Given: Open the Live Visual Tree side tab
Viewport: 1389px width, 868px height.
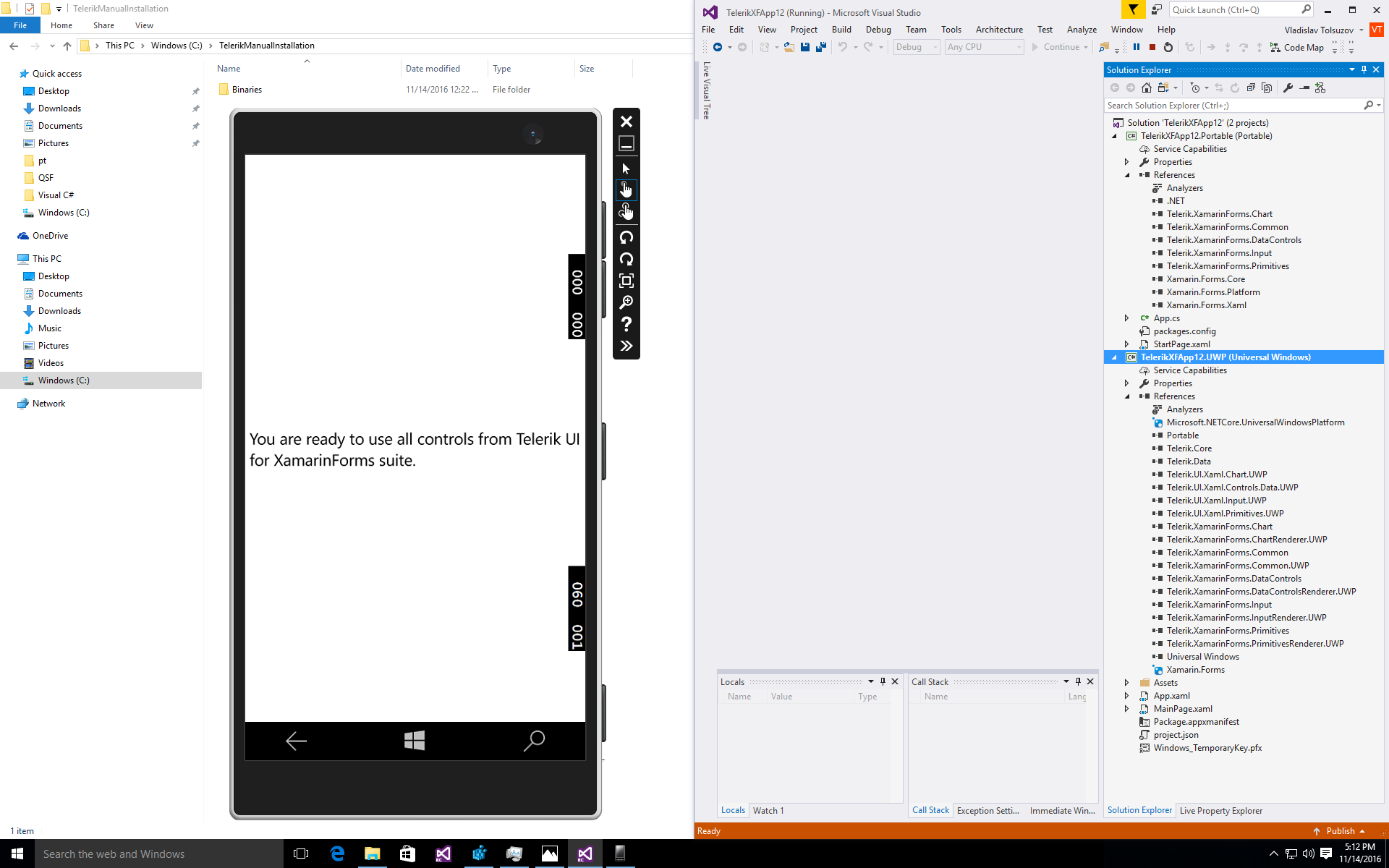Looking at the screenshot, I should click(707, 90).
